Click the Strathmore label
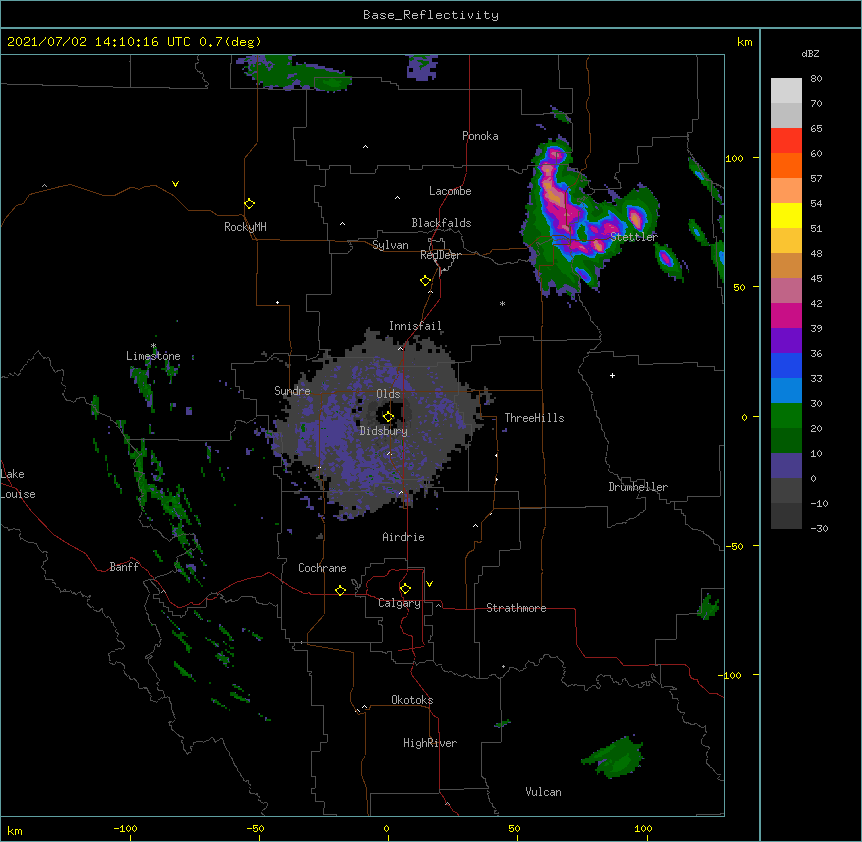The height and width of the screenshot is (842, 862). click(x=516, y=608)
